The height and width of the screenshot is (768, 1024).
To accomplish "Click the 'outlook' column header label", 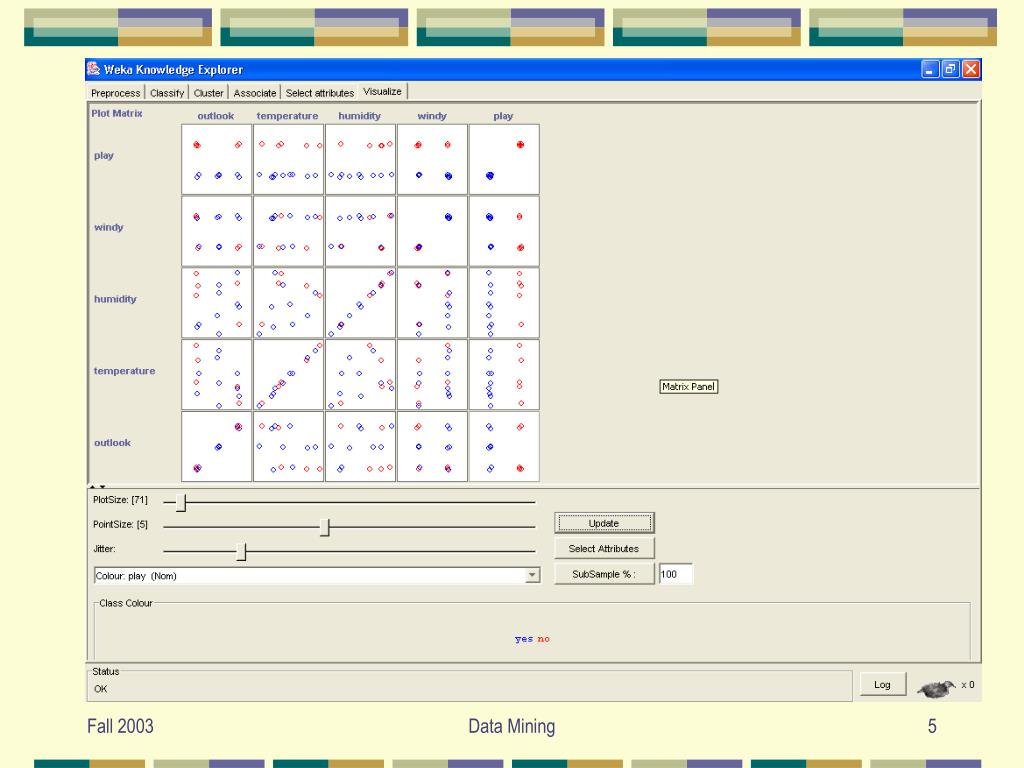I will 216,116.
